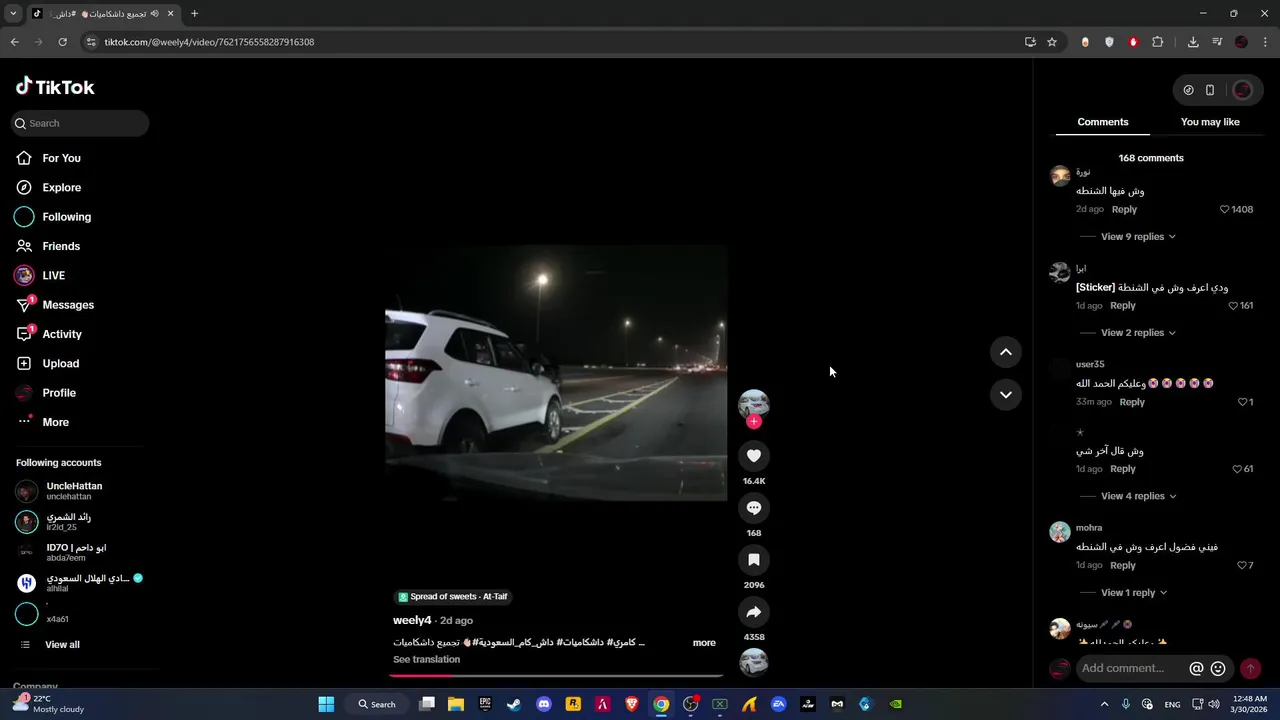Screen dimensions: 1280x720
Task: Open weely4 creator profile name
Action: click(x=412, y=621)
